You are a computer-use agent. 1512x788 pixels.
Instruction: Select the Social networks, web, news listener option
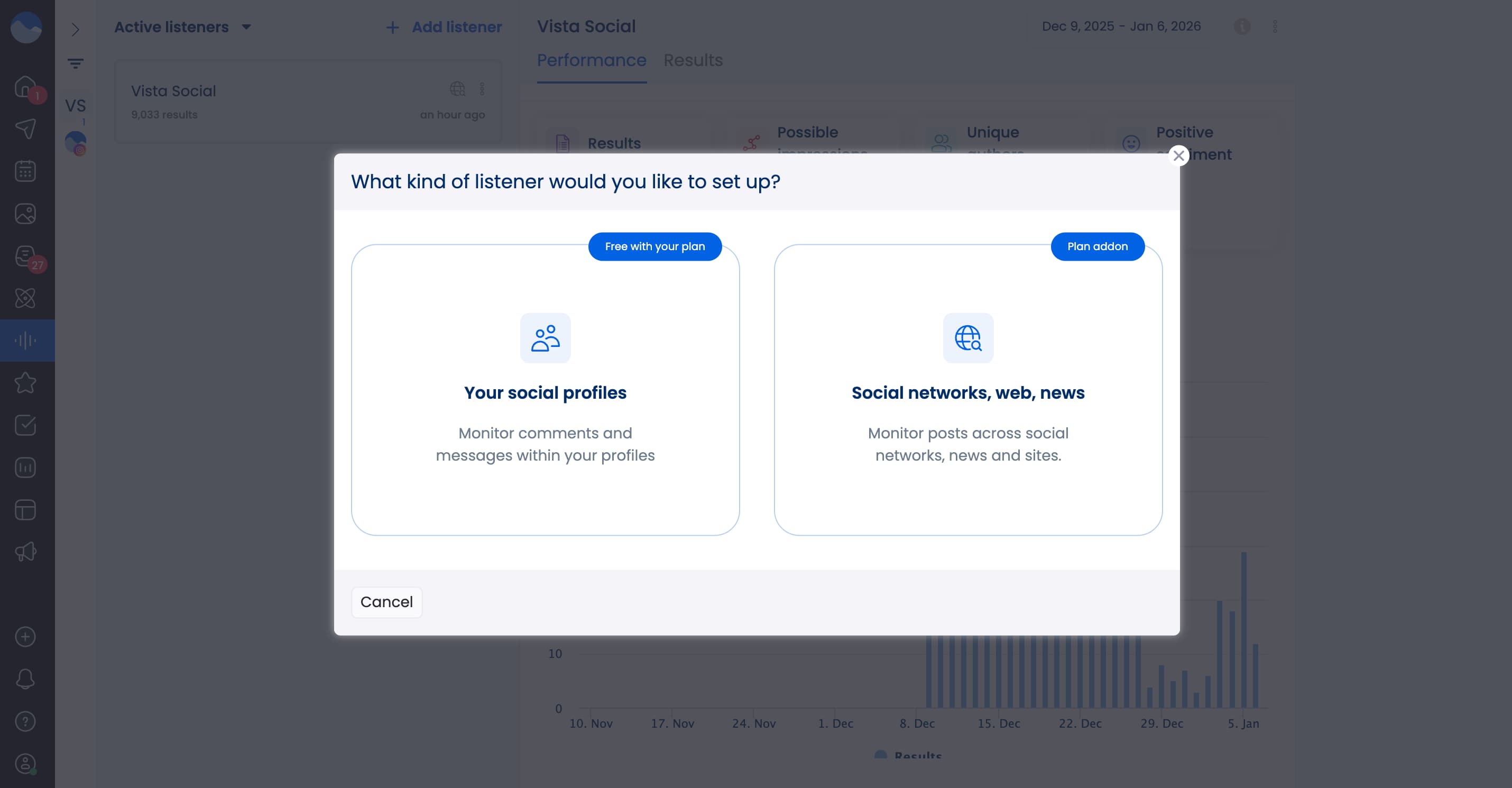[x=968, y=393]
